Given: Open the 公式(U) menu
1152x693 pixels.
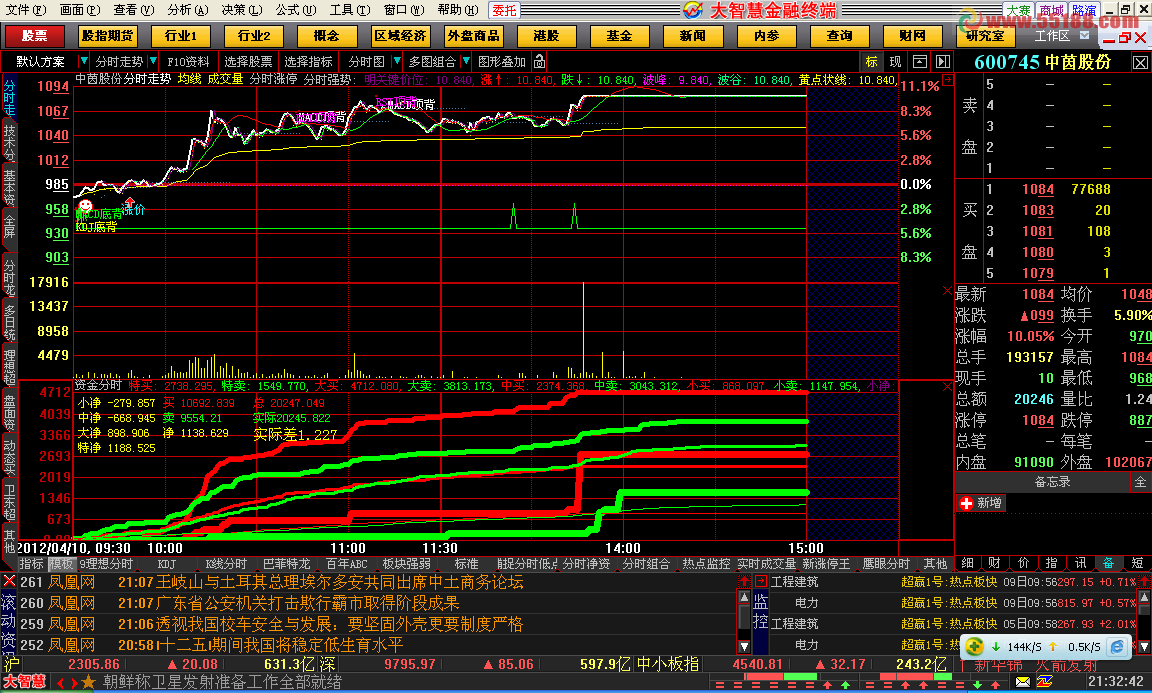Looking at the screenshot, I should (x=296, y=10).
